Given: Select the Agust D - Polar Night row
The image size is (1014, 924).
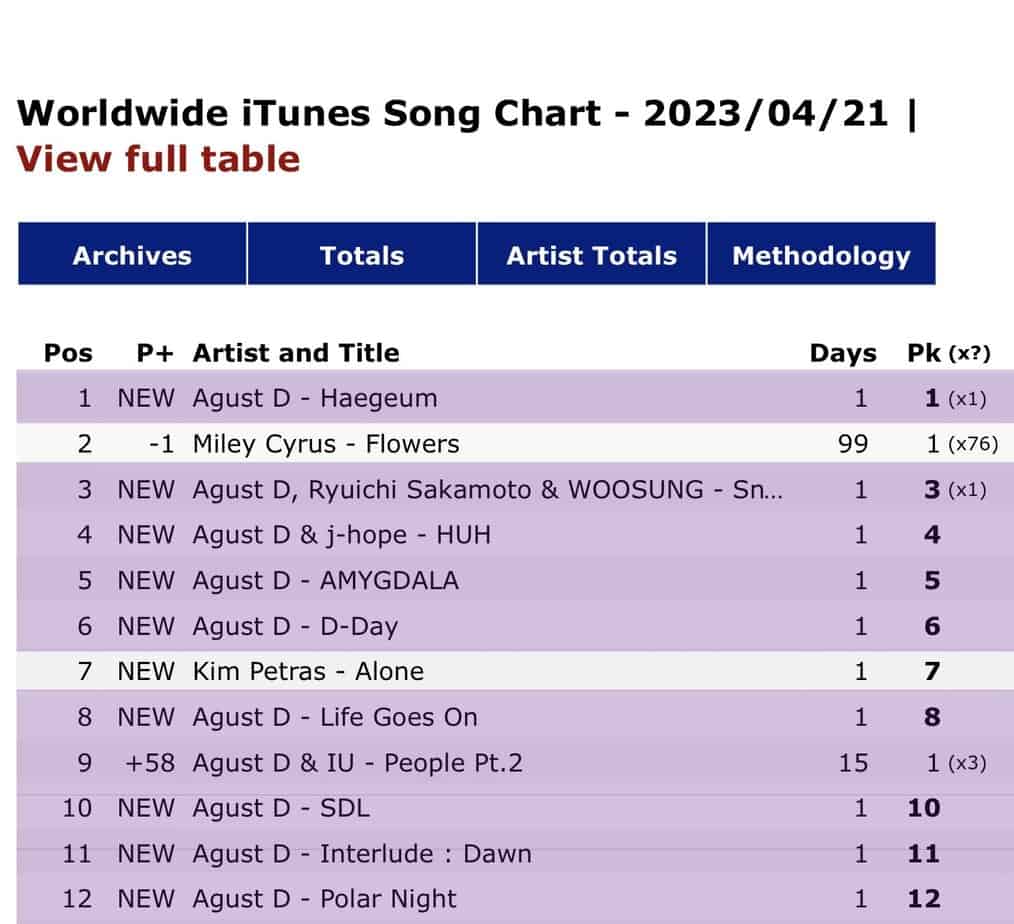Looking at the screenshot, I should (x=325, y=899).
